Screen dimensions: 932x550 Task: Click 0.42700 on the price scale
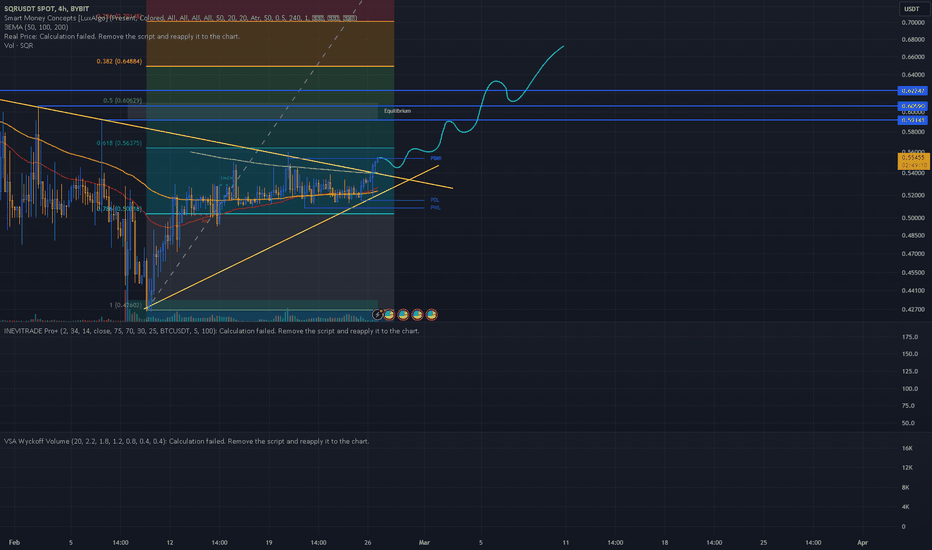tap(913, 310)
